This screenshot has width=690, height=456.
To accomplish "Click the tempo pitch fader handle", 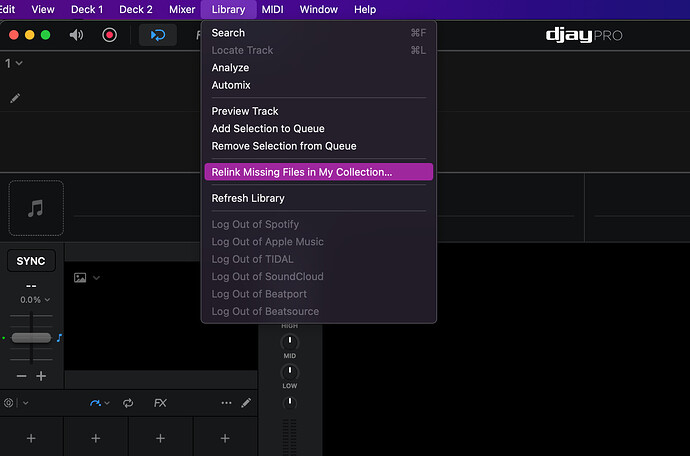I will coord(31,338).
